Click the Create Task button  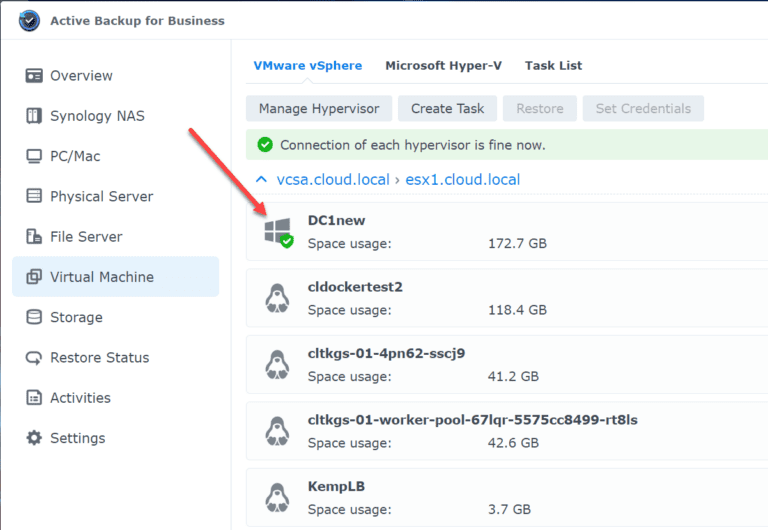tap(447, 108)
